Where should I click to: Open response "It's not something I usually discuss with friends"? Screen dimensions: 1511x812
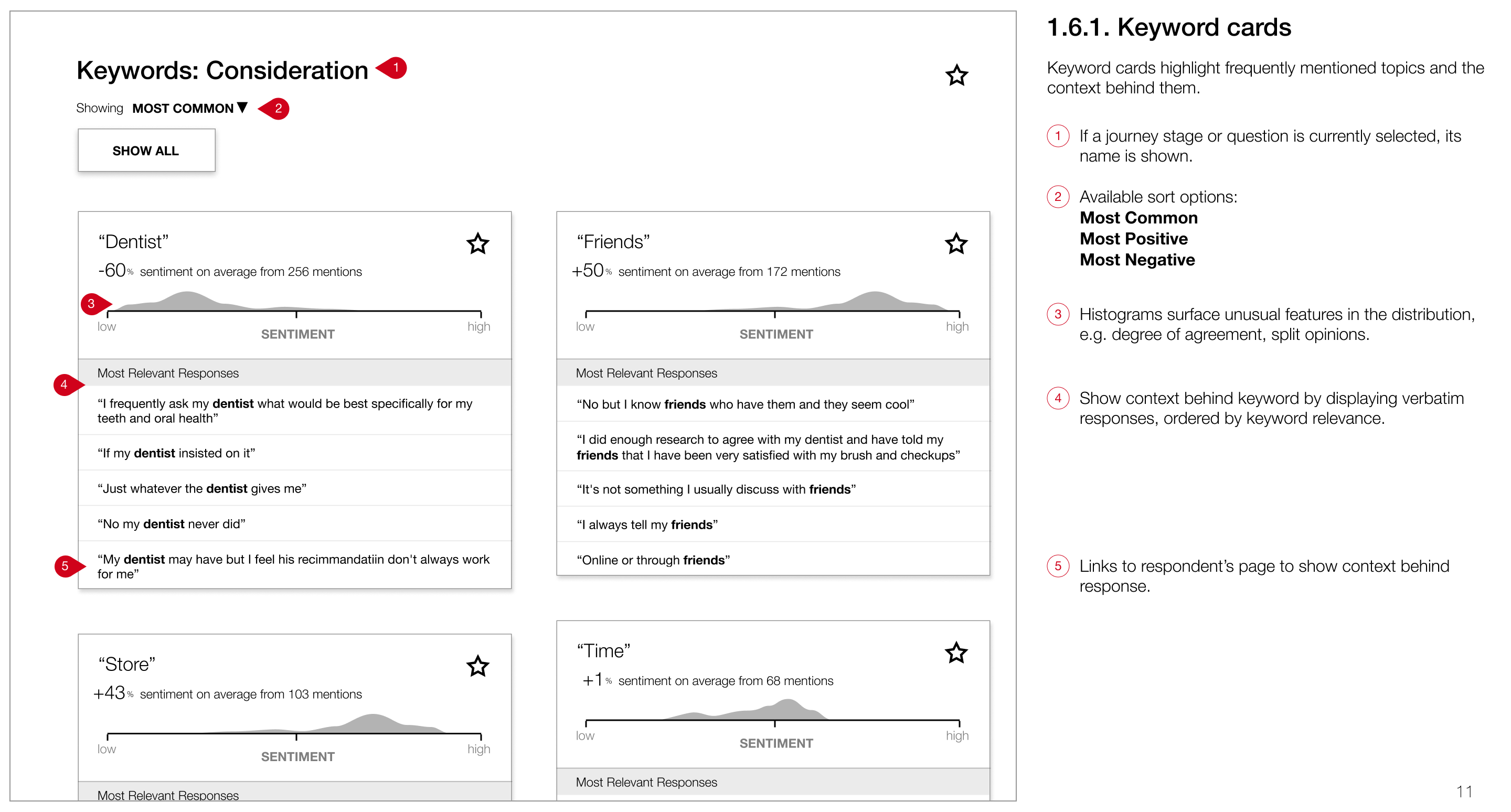[773, 489]
